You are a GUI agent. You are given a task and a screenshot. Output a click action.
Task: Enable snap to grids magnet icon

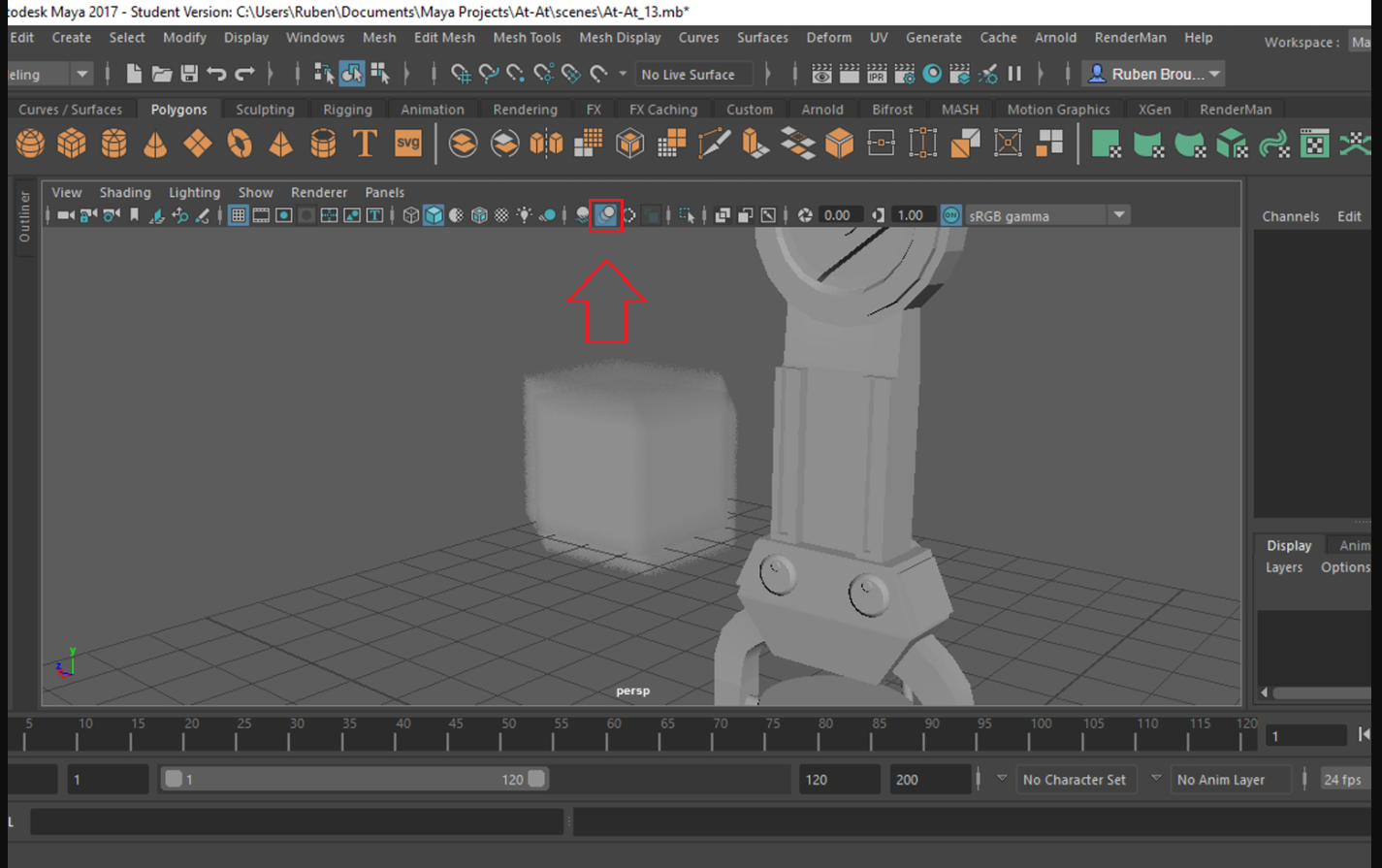pyautogui.click(x=464, y=73)
